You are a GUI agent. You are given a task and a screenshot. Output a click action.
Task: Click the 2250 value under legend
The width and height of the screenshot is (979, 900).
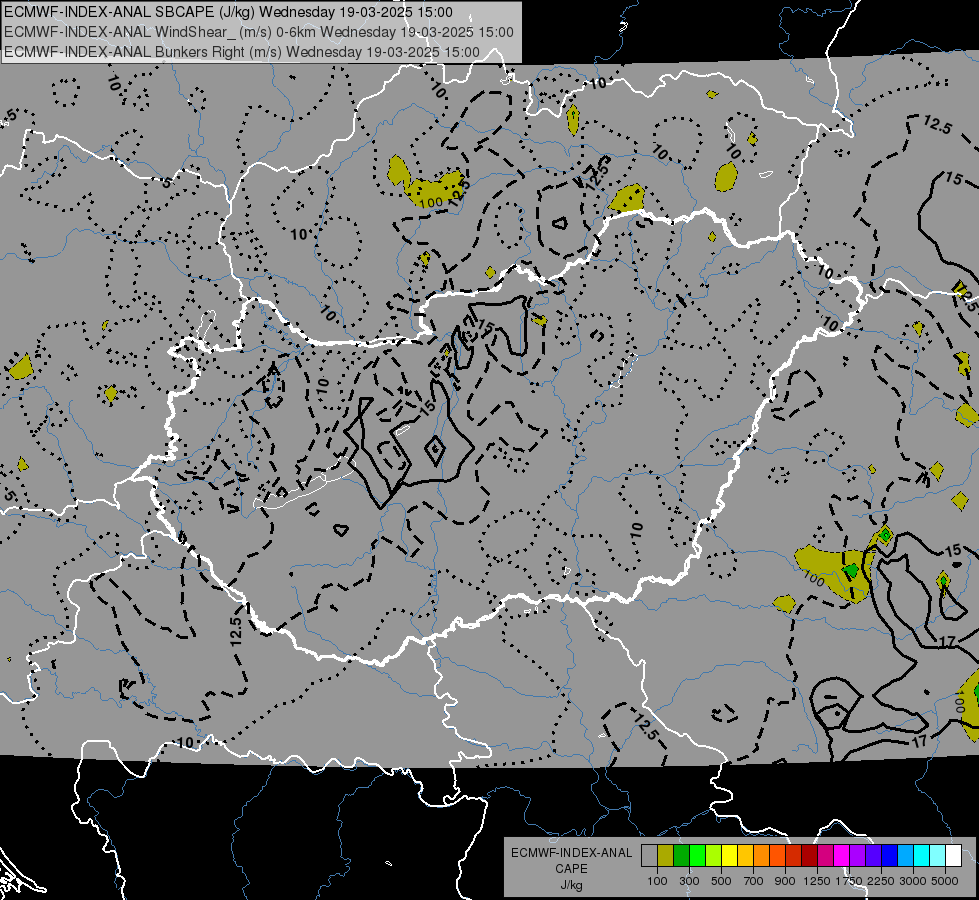coord(882,881)
